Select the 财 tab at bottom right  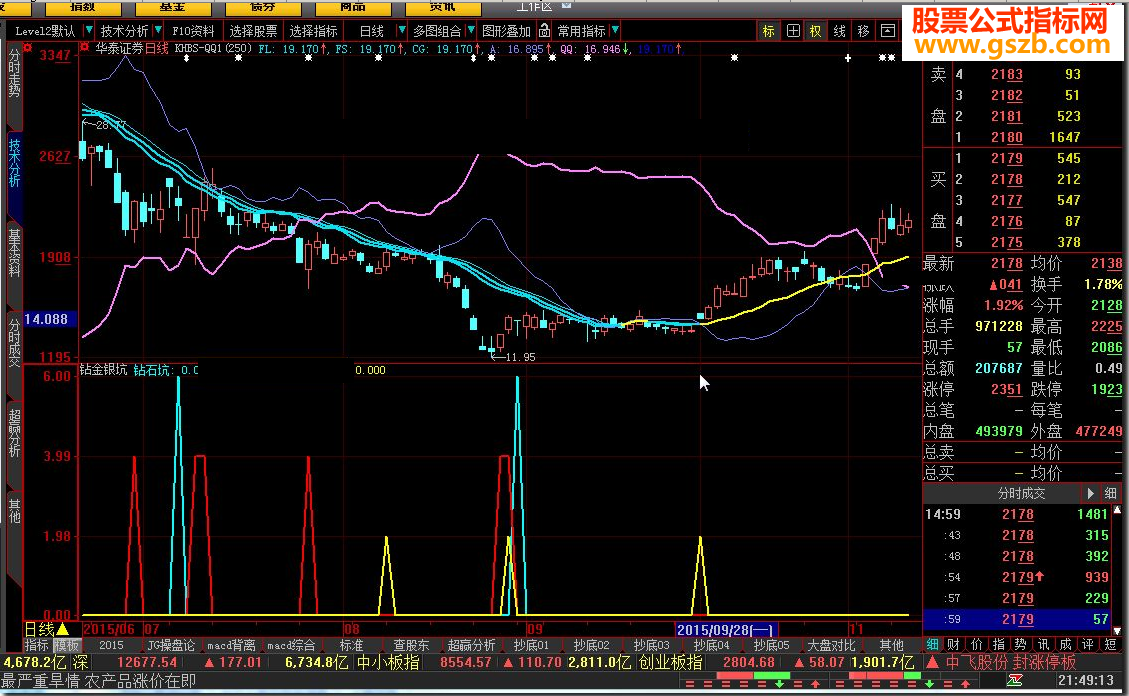pyautogui.click(x=951, y=645)
